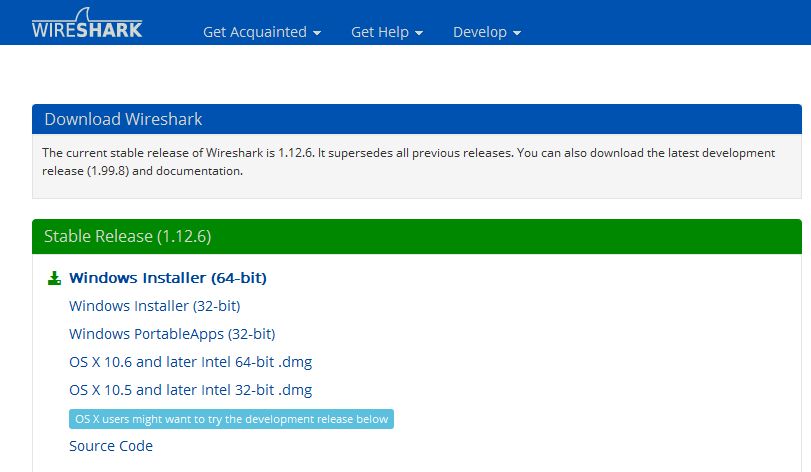Download OS X 10.5 Intel 32-bit .dmg
The width and height of the screenshot is (811, 472).
coord(190,390)
